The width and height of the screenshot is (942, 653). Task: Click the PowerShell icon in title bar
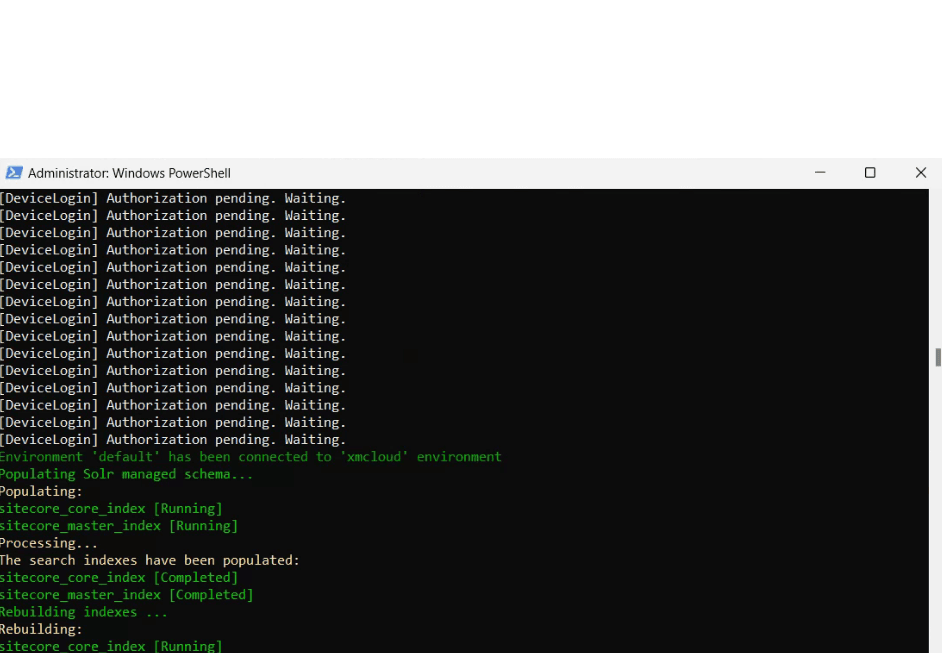coord(14,172)
